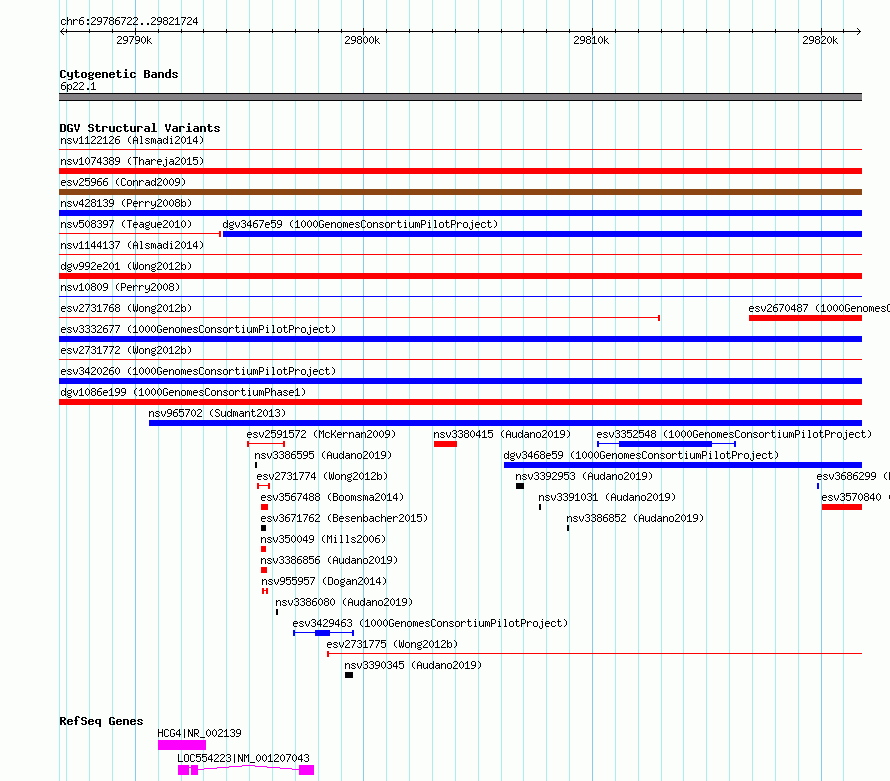Open LOC554223|NM_001207043 gene label
The height and width of the screenshot is (781, 890).
(244, 758)
